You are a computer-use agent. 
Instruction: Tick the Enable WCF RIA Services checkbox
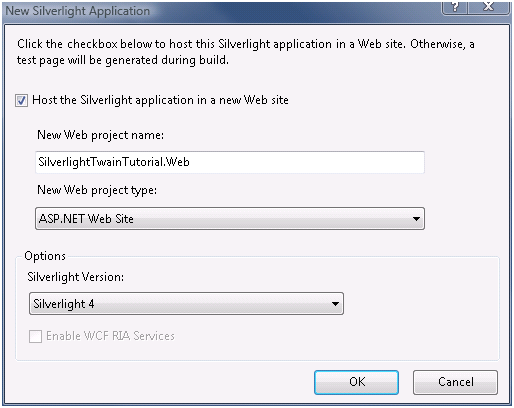click(35, 336)
